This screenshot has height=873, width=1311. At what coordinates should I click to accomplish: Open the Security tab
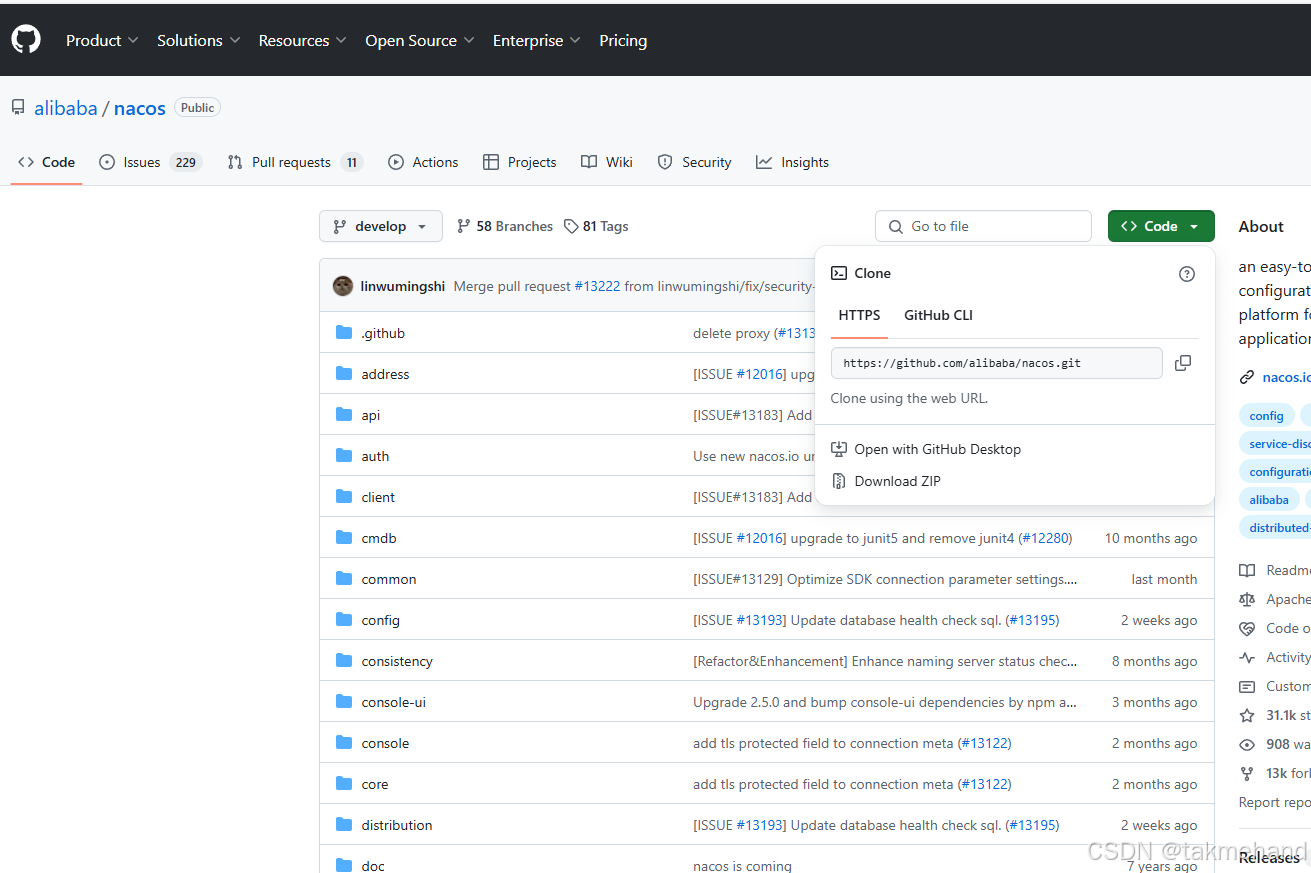pos(694,162)
